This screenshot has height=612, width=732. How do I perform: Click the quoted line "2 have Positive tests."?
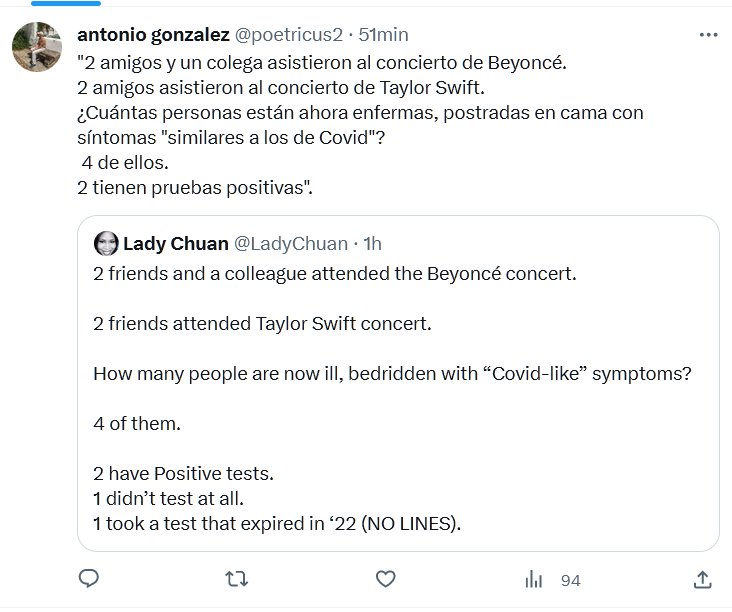tap(182, 473)
